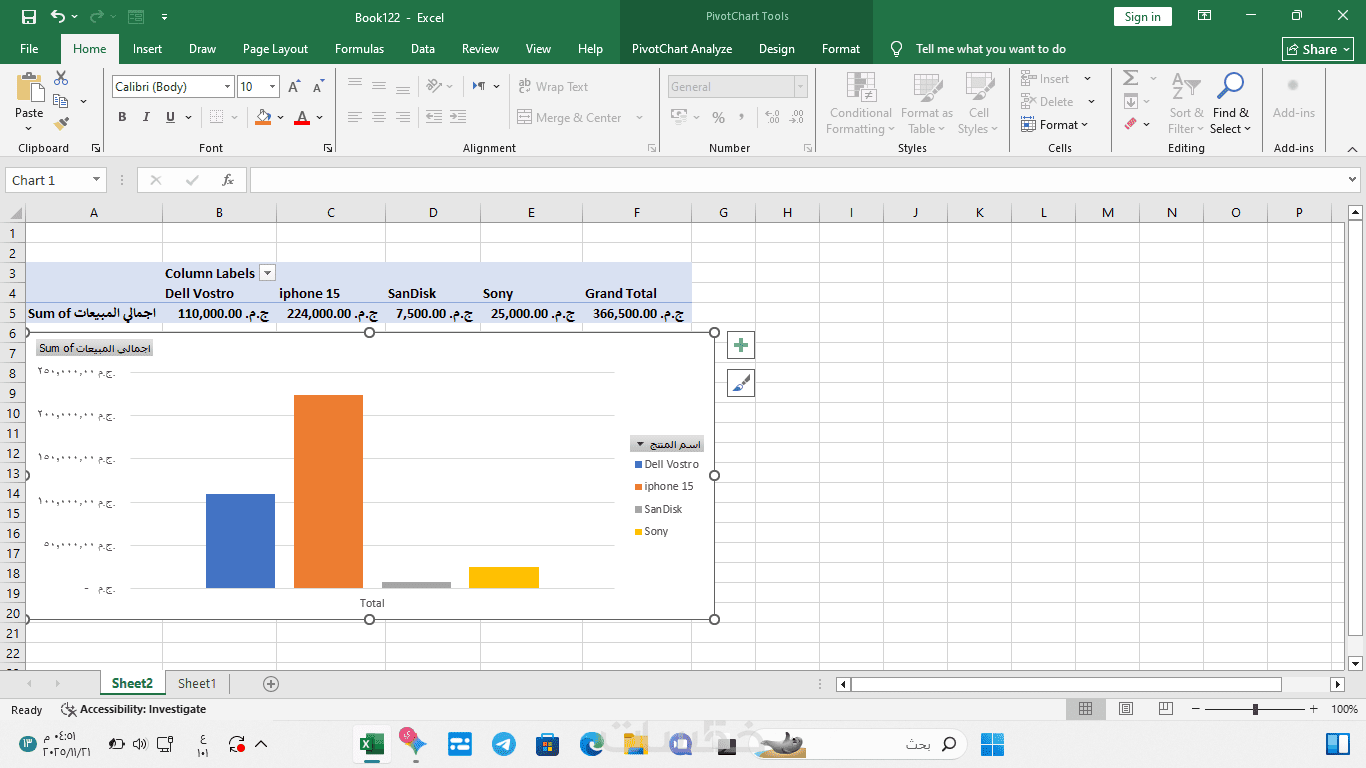This screenshot has width=1366, height=768.
Task: Select the orange iphone 15 chart bar
Action: point(328,492)
